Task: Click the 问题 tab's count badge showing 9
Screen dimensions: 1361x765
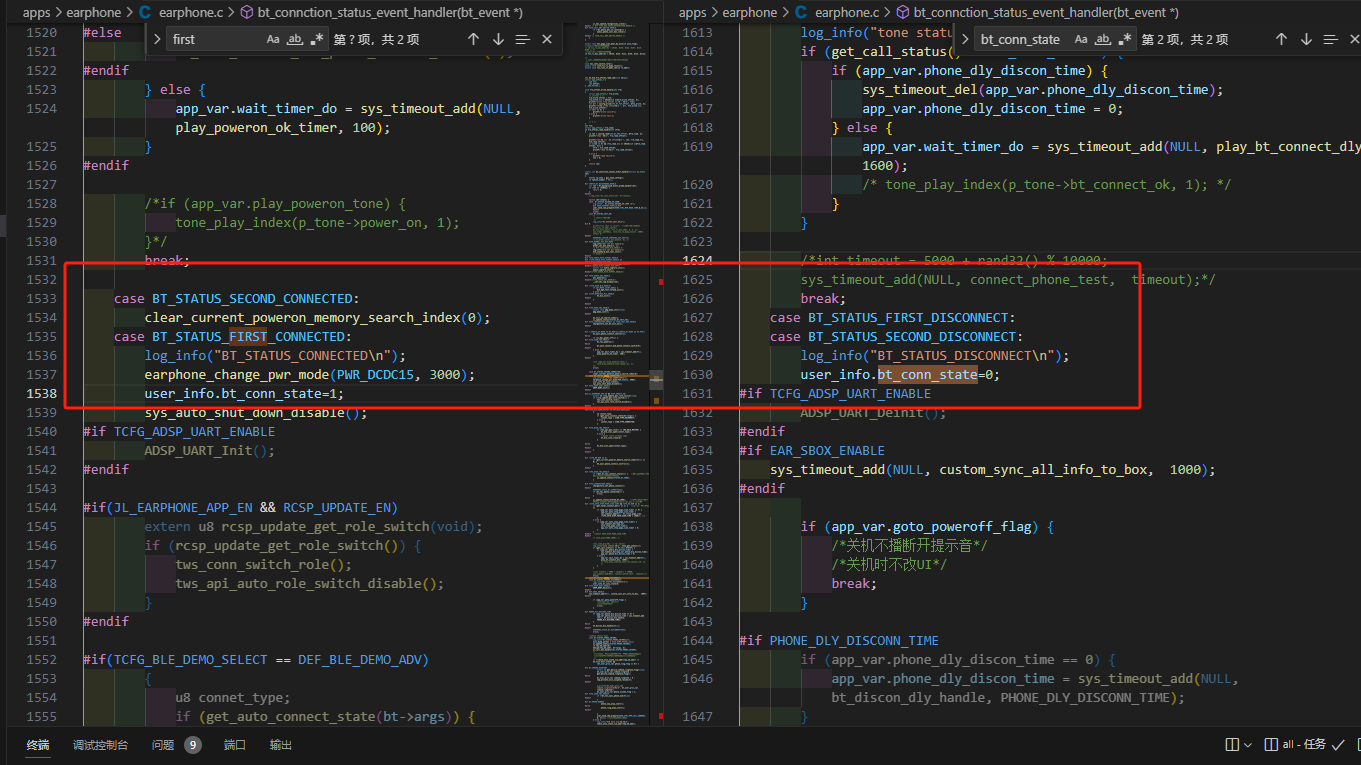Action: tap(192, 745)
